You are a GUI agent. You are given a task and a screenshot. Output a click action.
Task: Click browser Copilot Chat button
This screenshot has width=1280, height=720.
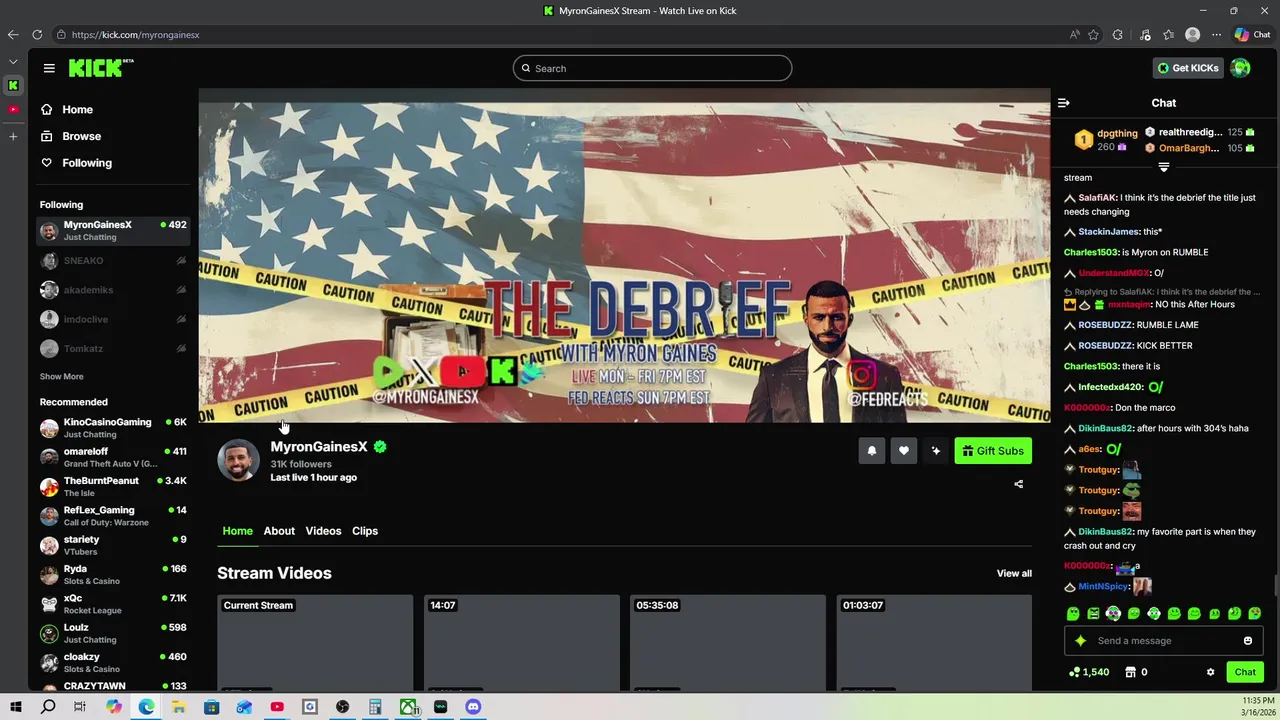click(x=1252, y=34)
